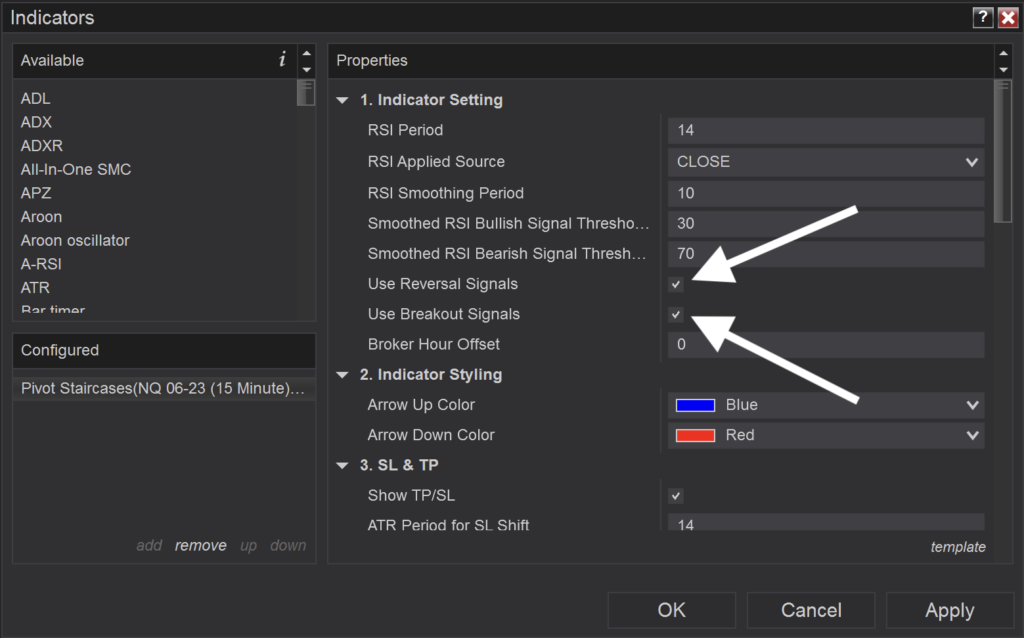Open the RSI Applied Source dropdown
1024x638 pixels.
(825, 162)
